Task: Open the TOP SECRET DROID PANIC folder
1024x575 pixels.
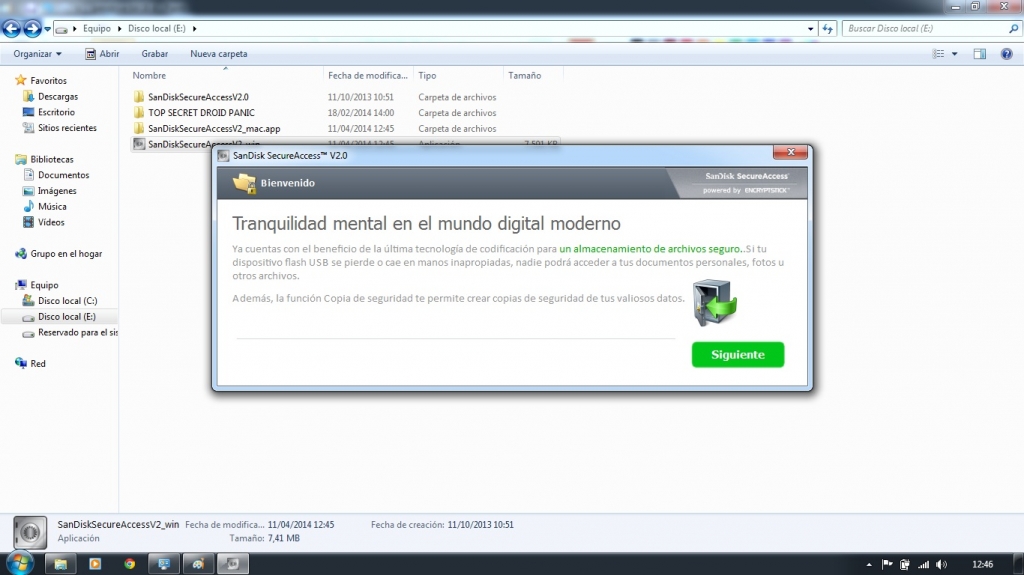Action: coord(201,113)
